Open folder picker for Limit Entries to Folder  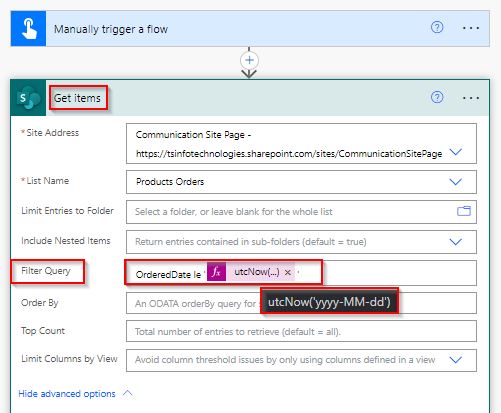coord(464,211)
